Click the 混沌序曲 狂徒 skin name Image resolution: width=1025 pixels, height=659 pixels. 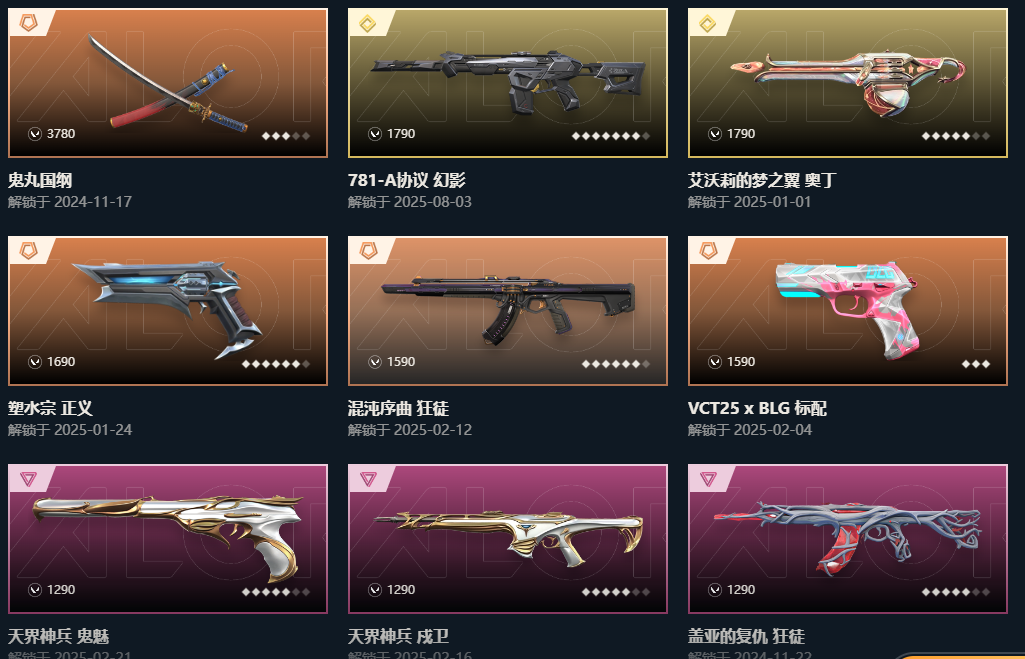tap(399, 409)
